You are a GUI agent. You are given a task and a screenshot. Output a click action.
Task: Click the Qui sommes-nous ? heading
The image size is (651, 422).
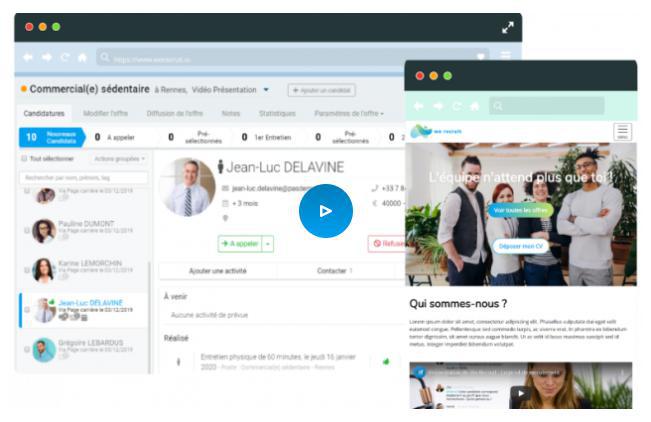point(458,304)
